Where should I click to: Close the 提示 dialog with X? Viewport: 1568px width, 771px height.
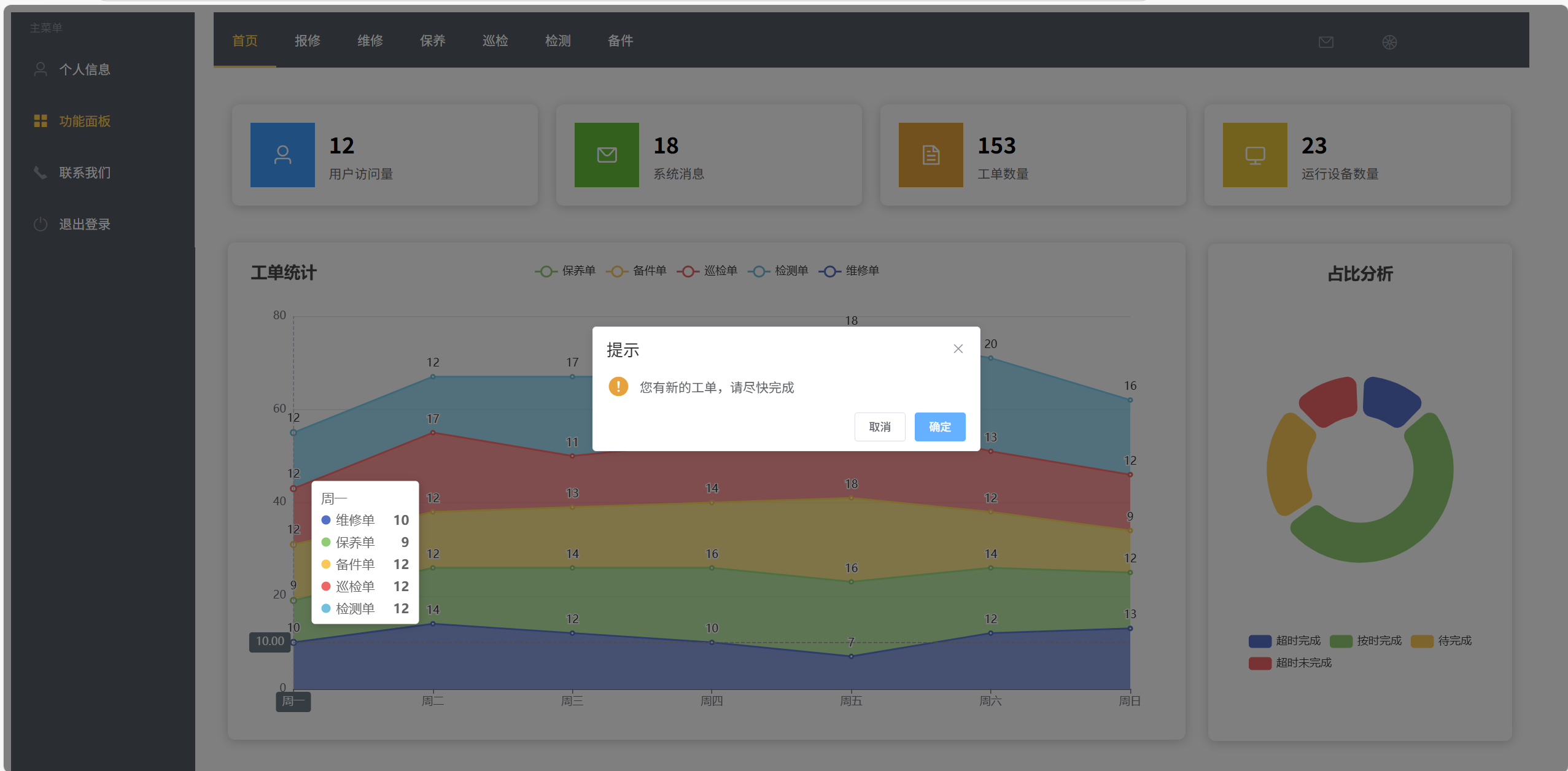click(958, 349)
